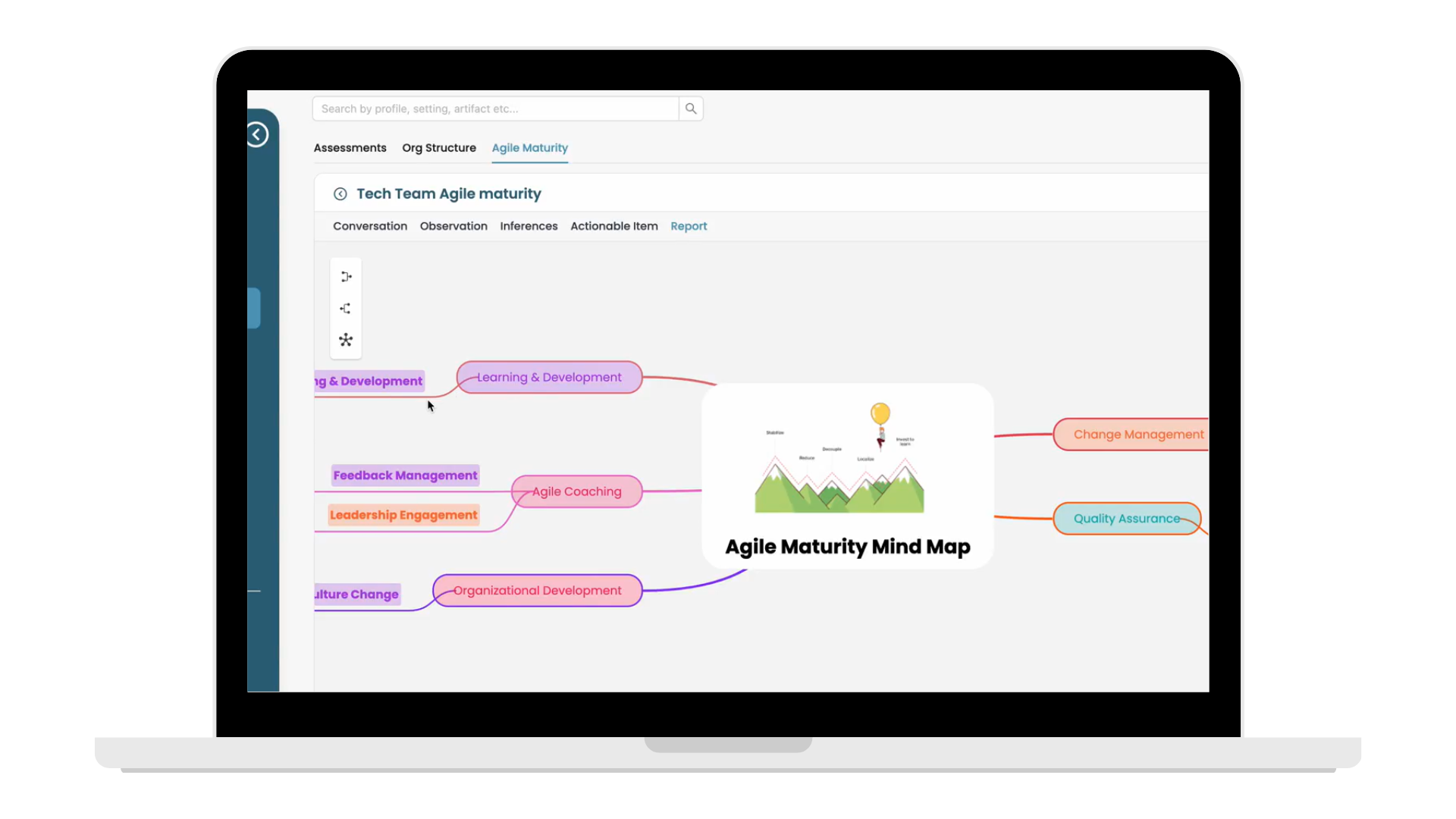Click the search magnifier icon
Image resolution: width=1456 pixels, height=819 pixels.
click(690, 108)
